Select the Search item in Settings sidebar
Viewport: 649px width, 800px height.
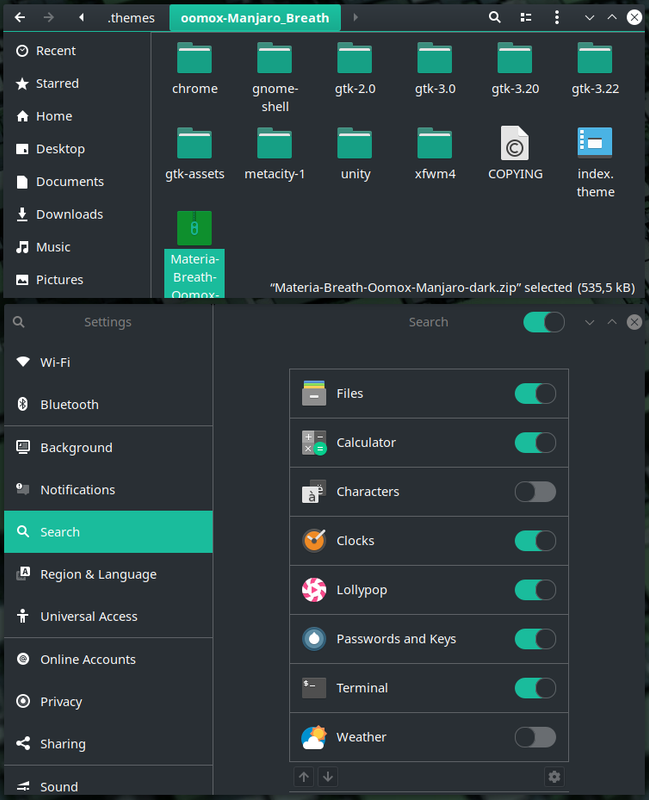(x=108, y=532)
